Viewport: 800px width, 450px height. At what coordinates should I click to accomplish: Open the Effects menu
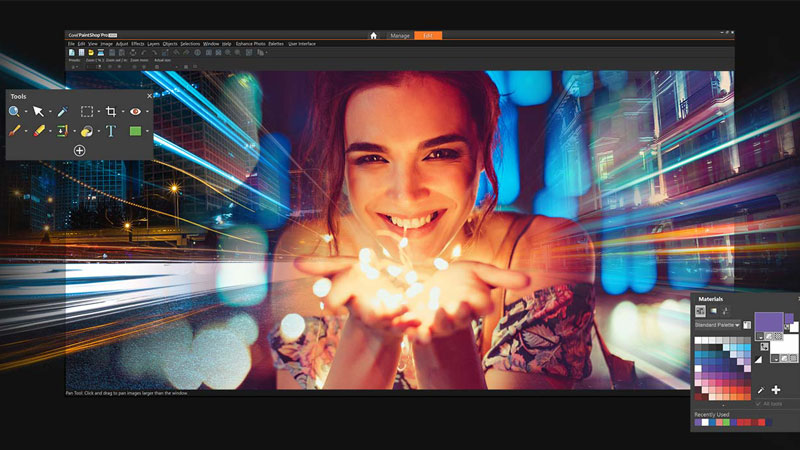click(x=137, y=44)
